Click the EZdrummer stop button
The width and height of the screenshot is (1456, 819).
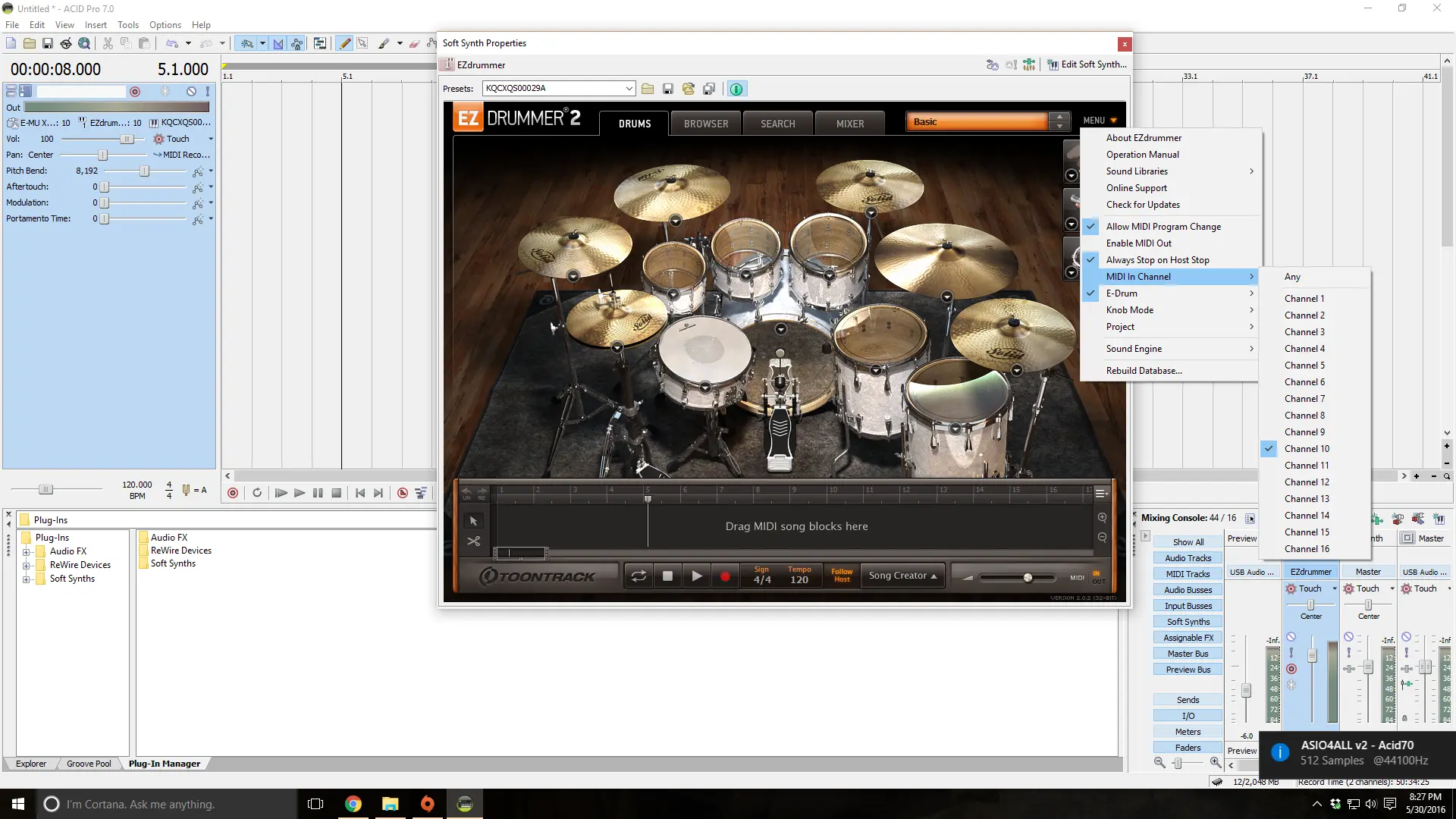point(667,576)
